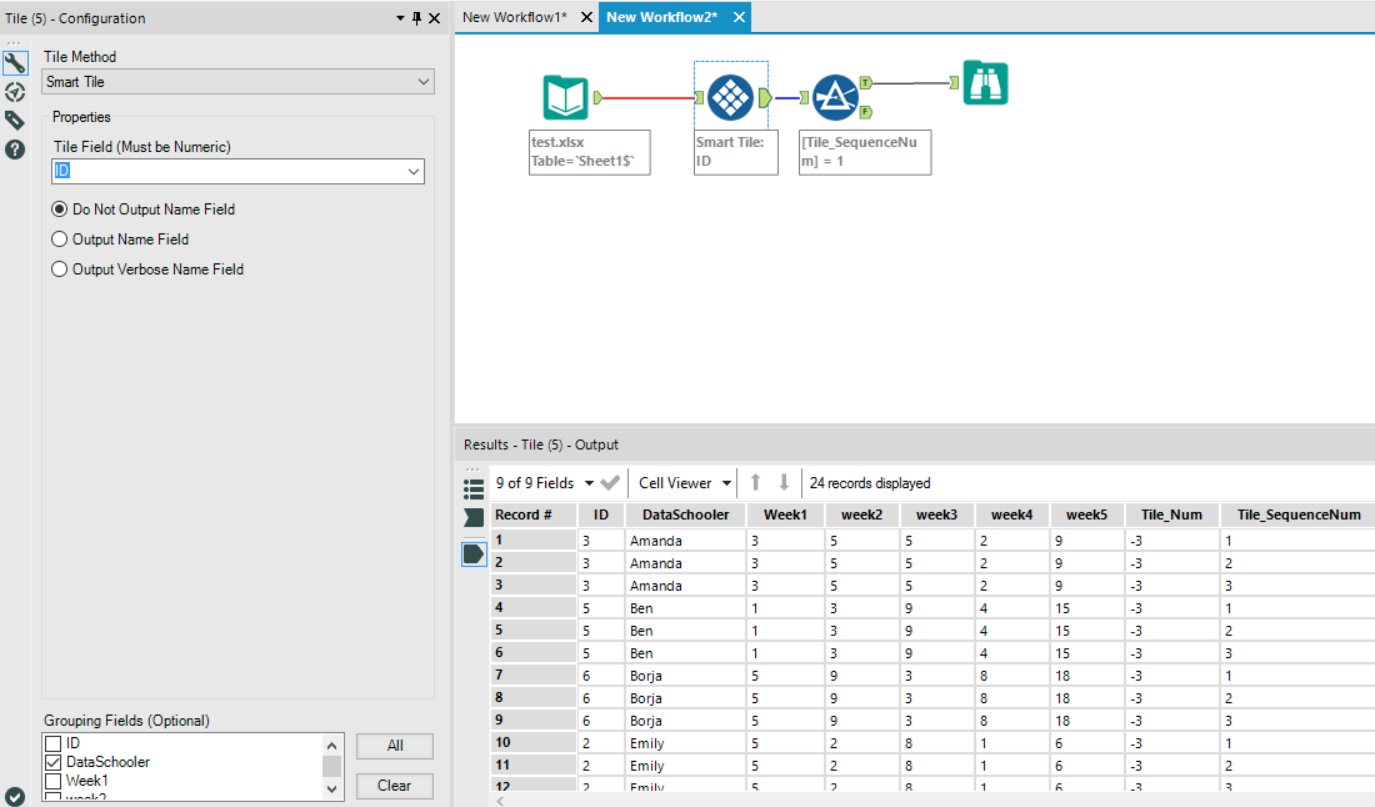Open the Tile Method dropdown
1375x807 pixels.
pyautogui.click(x=238, y=82)
